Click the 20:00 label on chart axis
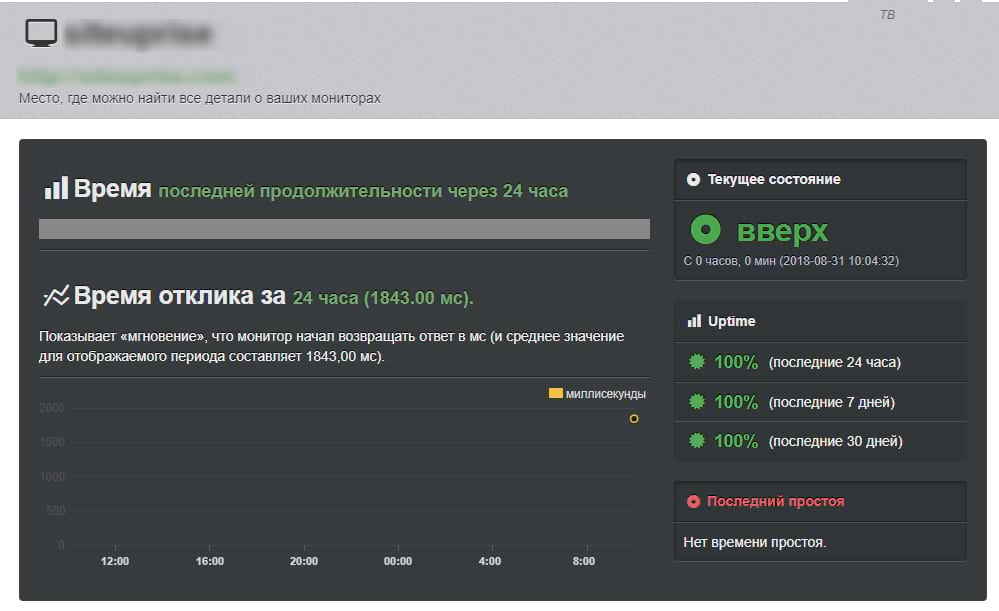The image size is (999, 611). 304,561
